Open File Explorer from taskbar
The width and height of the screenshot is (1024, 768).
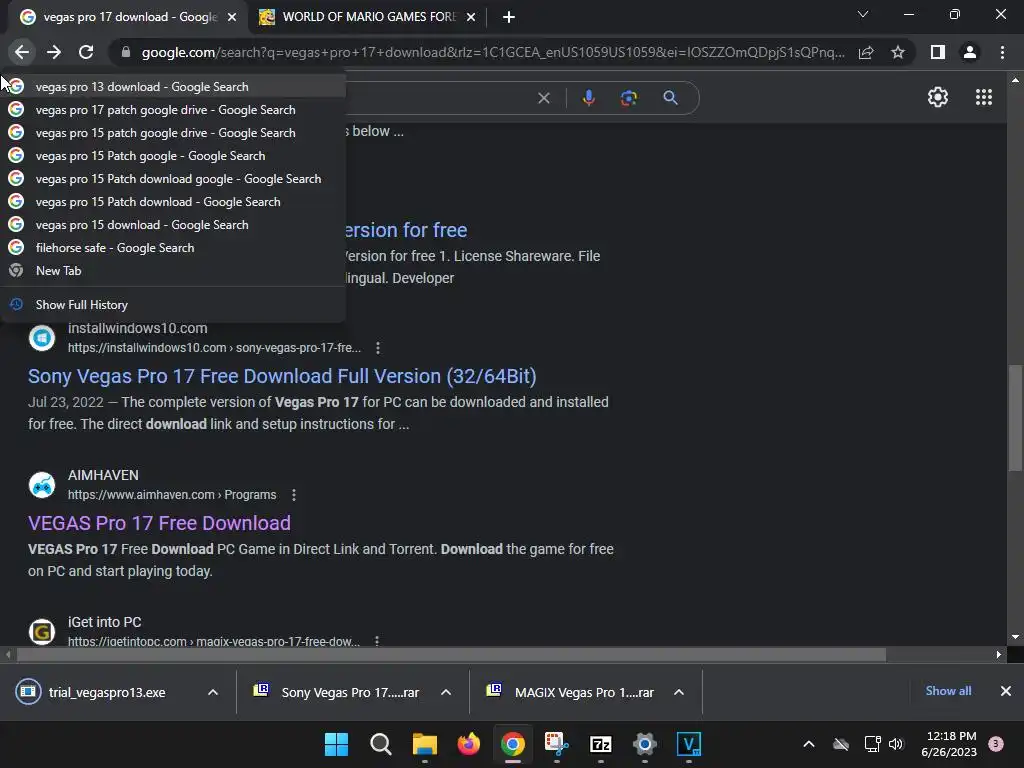point(424,744)
